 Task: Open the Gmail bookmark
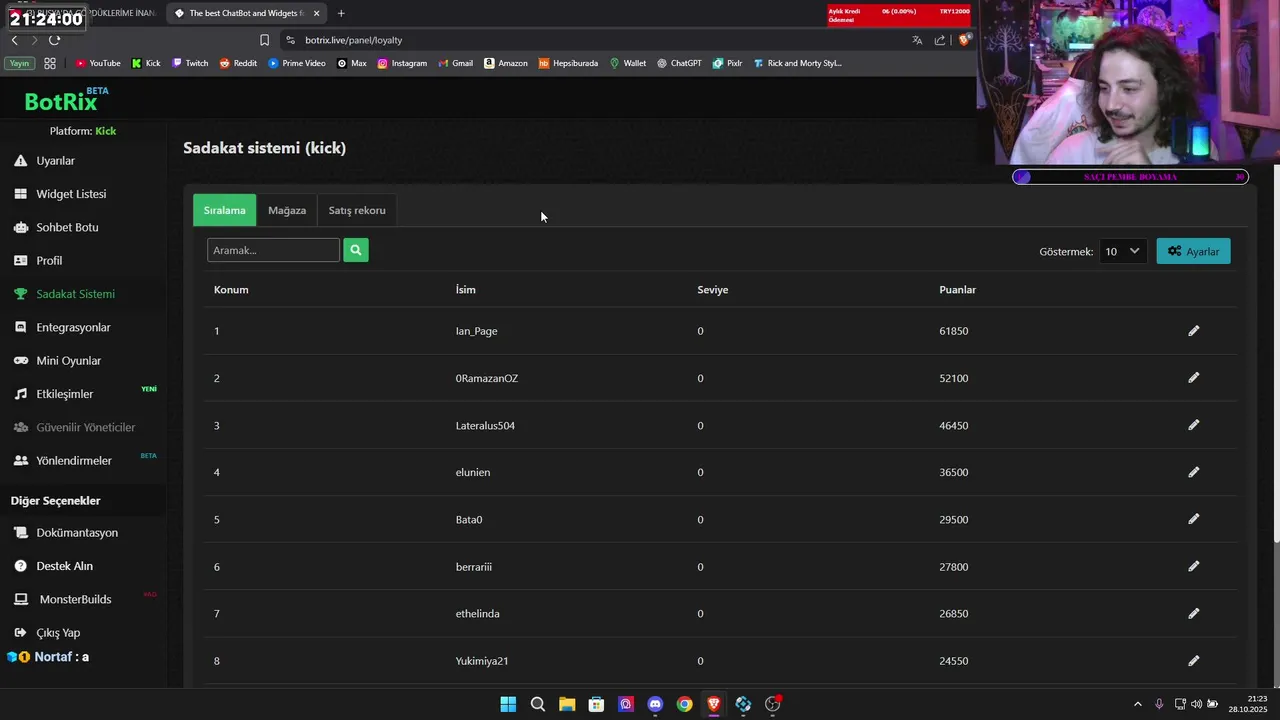pos(455,63)
